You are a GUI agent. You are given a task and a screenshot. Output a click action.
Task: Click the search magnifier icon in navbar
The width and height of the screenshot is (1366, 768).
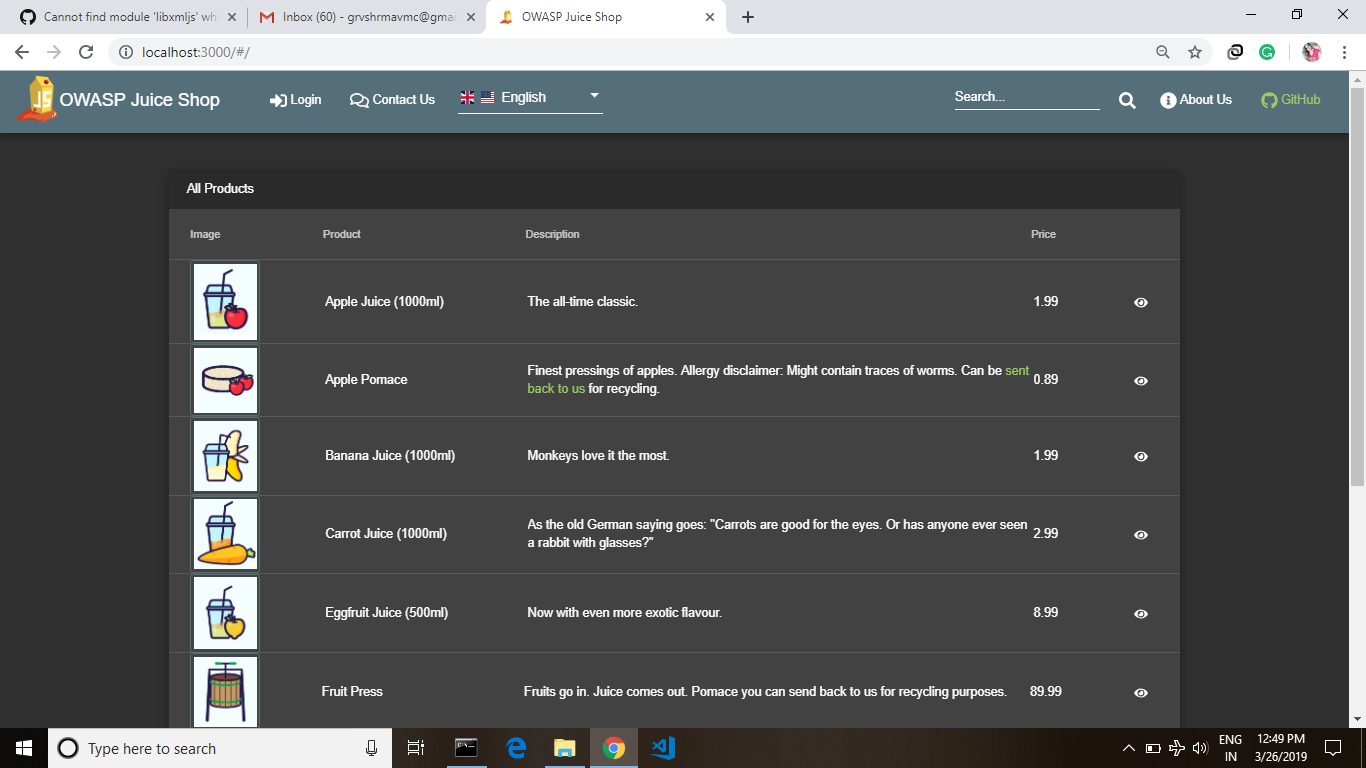(1127, 100)
